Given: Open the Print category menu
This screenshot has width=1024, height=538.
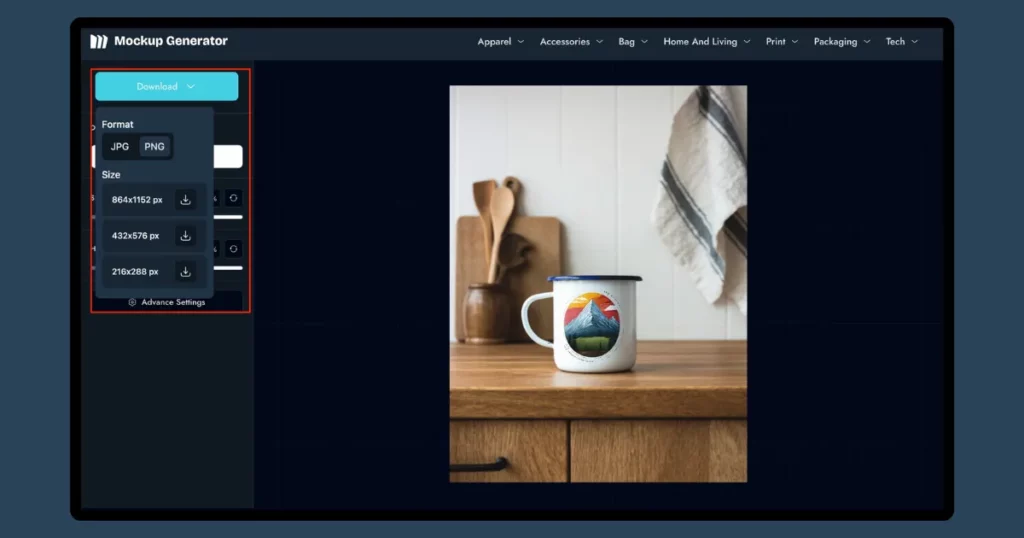Looking at the screenshot, I should click(x=782, y=42).
